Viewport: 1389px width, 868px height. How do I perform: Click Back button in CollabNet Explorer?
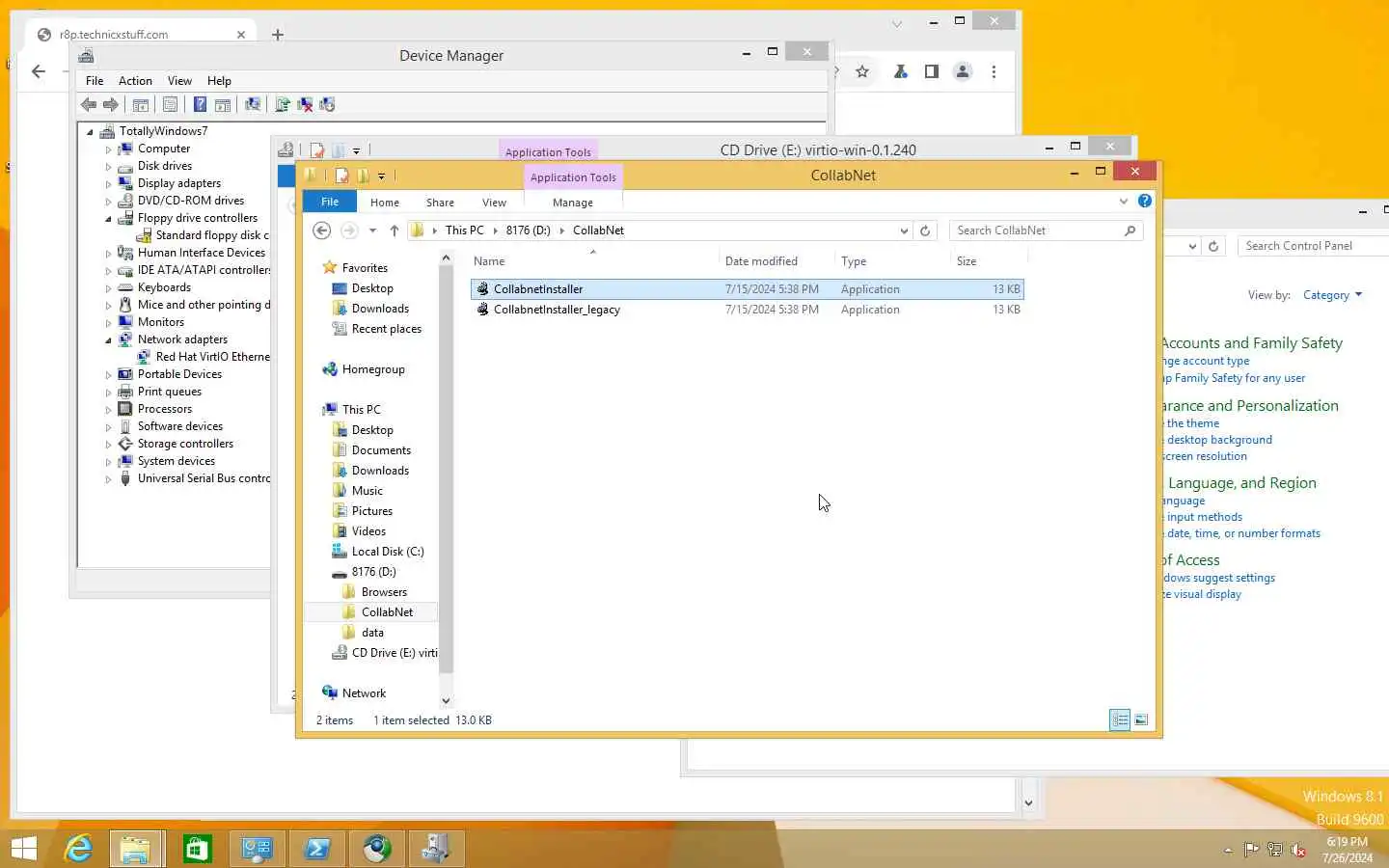(322, 231)
